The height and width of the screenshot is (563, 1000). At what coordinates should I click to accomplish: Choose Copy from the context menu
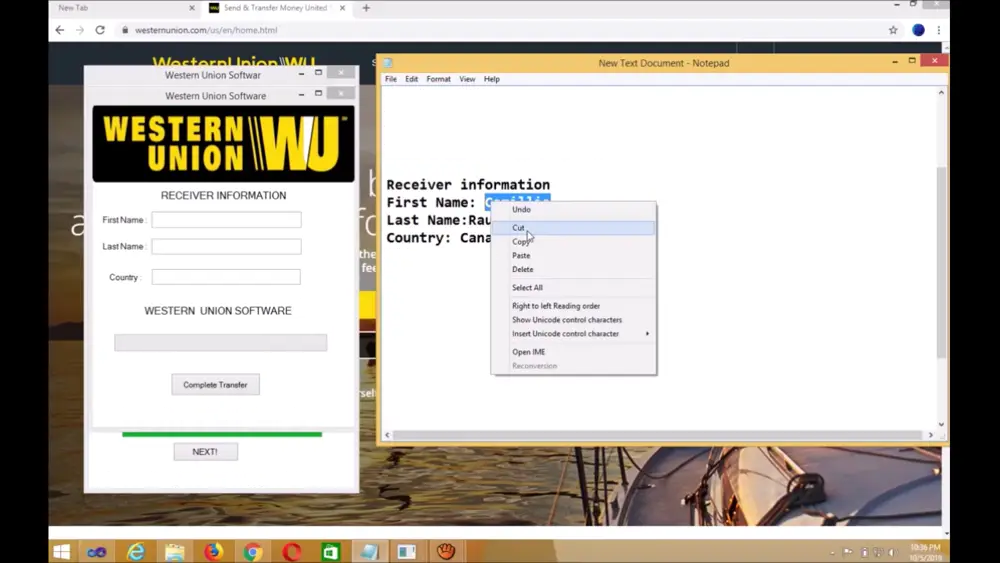click(x=521, y=242)
